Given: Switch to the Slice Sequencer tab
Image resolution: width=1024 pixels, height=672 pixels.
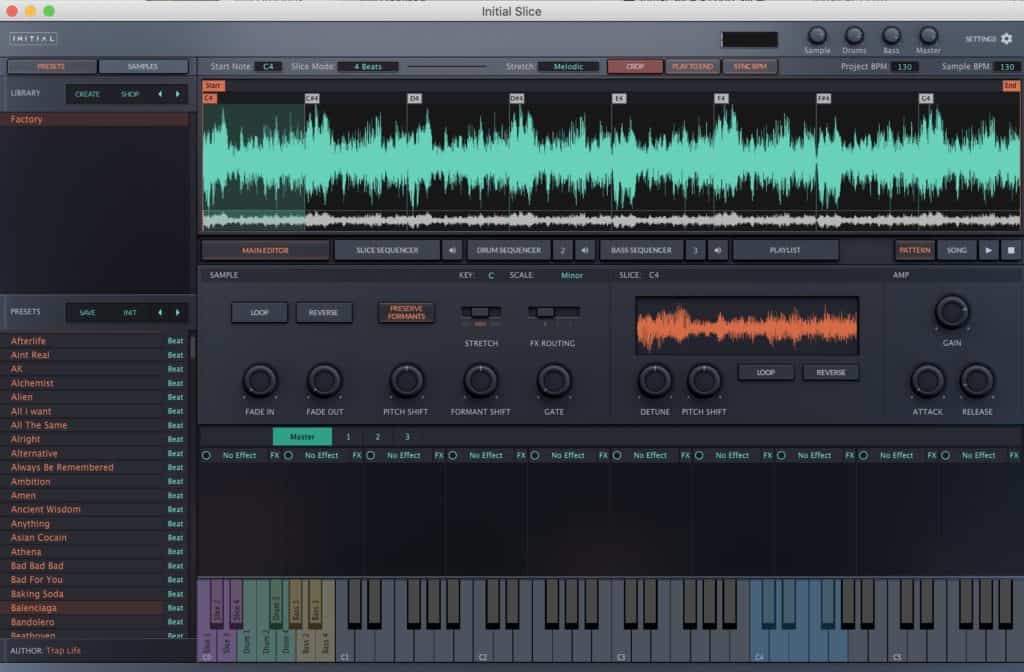Looking at the screenshot, I should [x=387, y=250].
